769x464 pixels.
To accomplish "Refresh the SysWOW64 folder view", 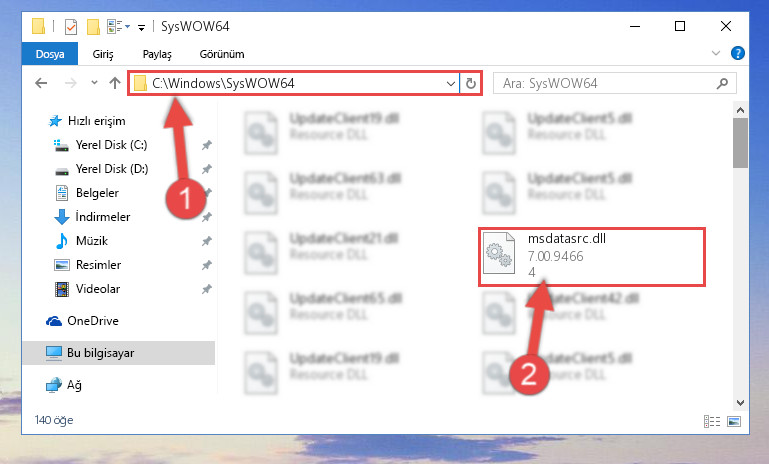I will (471, 83).
